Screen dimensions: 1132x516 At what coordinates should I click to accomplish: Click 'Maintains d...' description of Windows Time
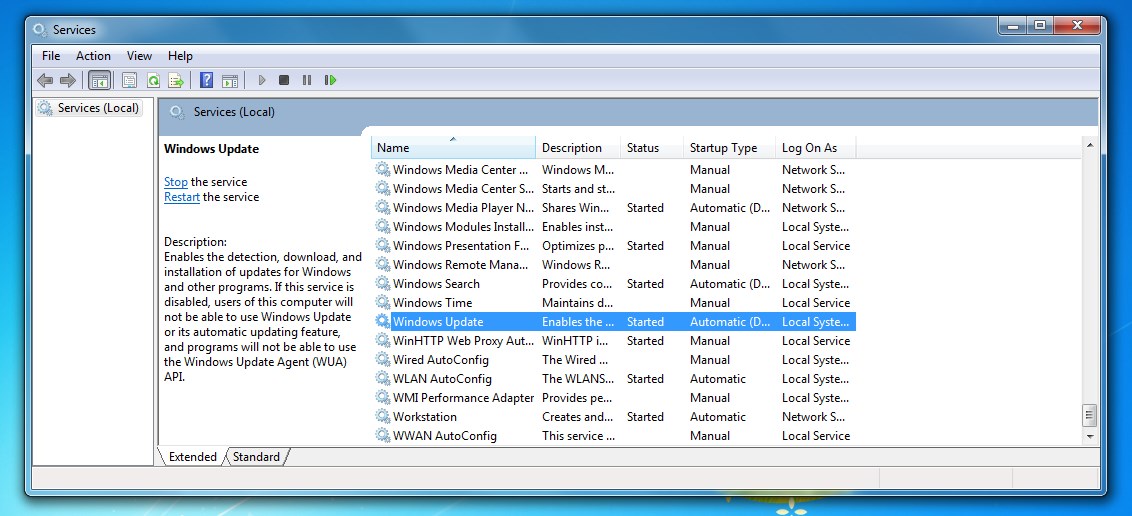coord(578,302)
